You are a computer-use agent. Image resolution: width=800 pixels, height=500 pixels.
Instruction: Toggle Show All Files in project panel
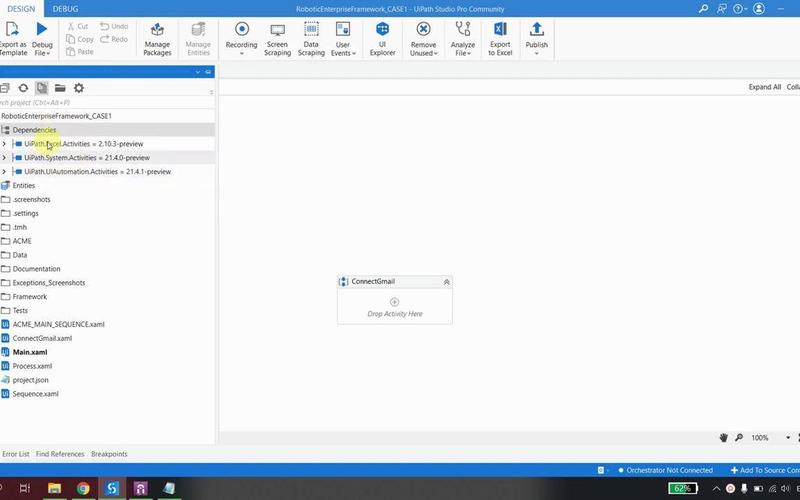coord(41,88)
